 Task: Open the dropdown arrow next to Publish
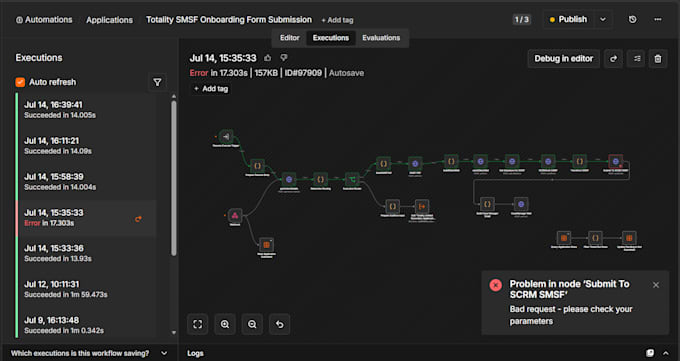coord(603,20)
